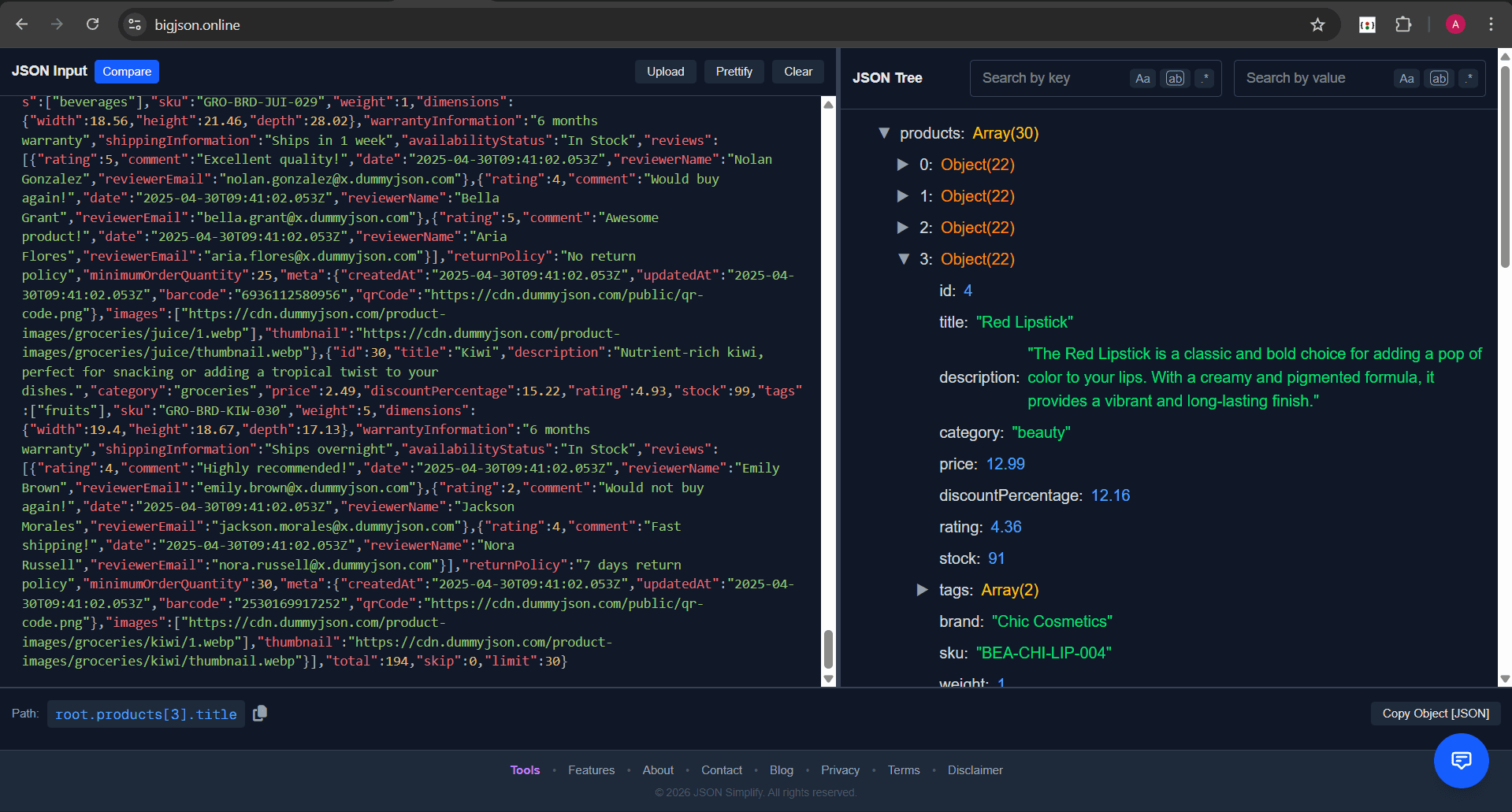Select the sku "BEA-CHI-LIP-004" row

(1025, 653)
